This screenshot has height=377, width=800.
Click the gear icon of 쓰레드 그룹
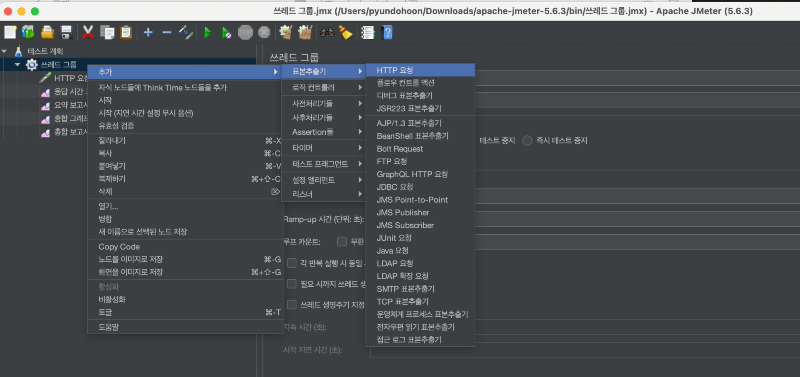pyautogui.click(x=32, y=65)
